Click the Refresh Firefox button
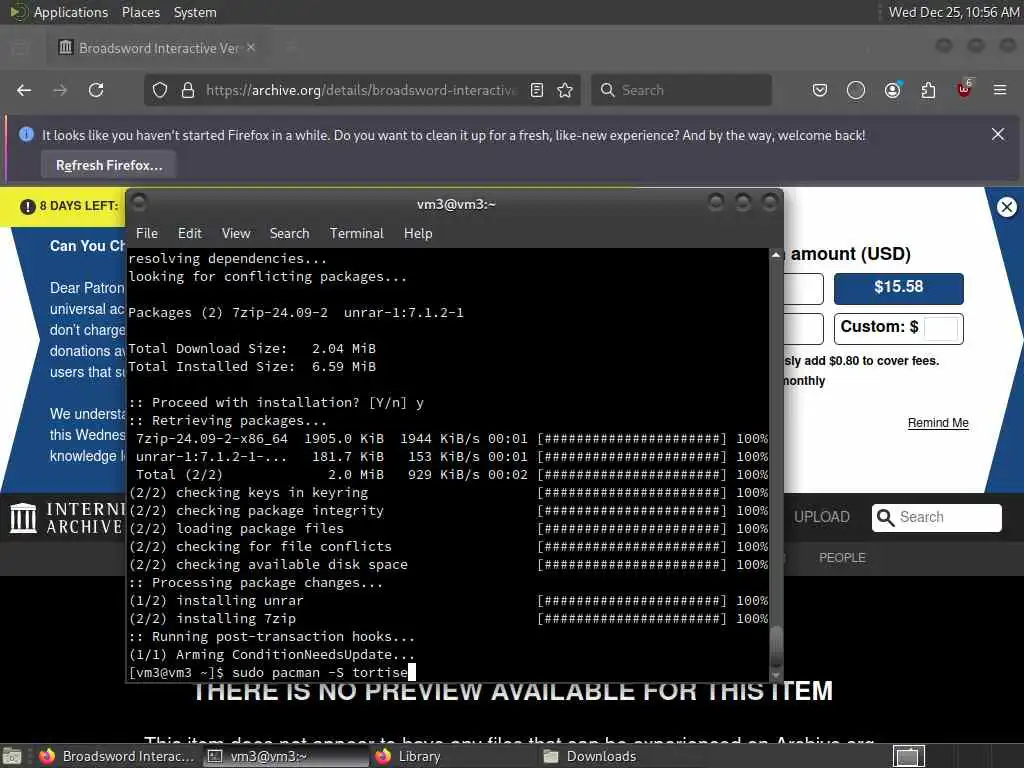1024x768 pixels. pos(109,165)
